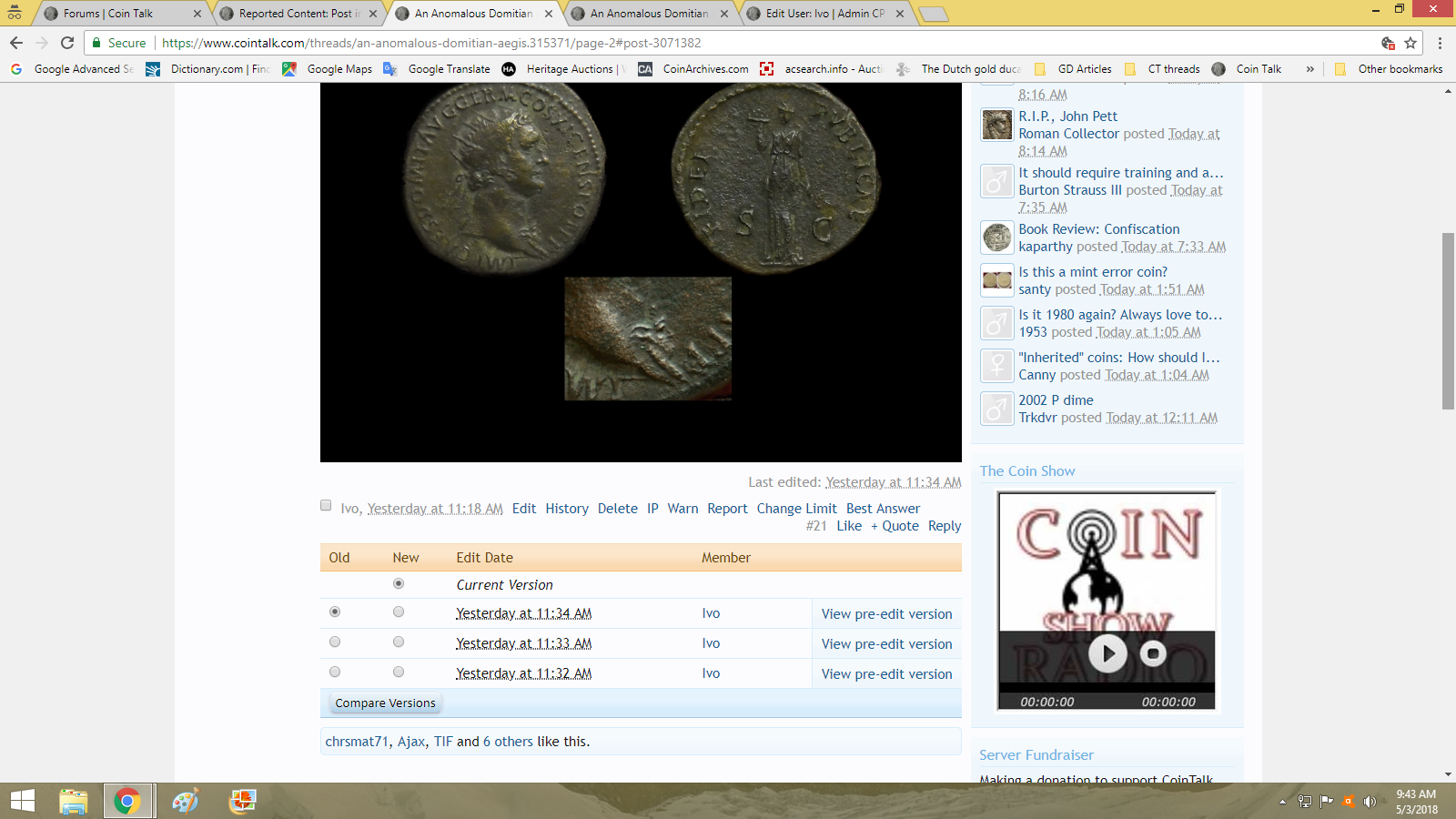This screenshot has width=1456, height=819.
Task: Open File Explorer from the taskbar
Action: tap(73, 801)
